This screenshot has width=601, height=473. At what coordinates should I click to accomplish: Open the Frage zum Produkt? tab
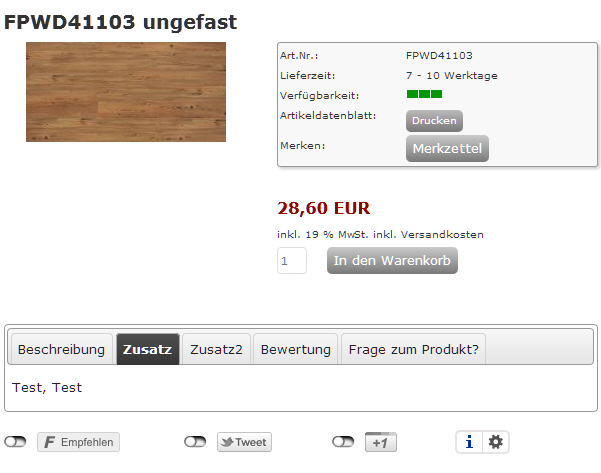(x=413, y=349)
